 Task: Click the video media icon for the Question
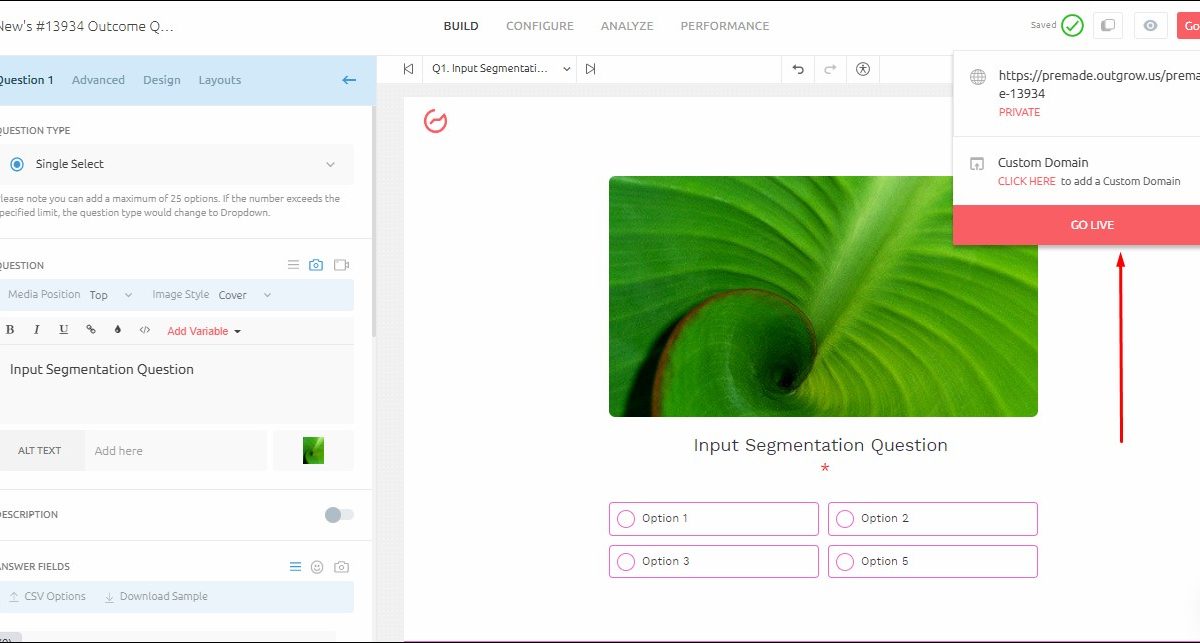point(342,265)
